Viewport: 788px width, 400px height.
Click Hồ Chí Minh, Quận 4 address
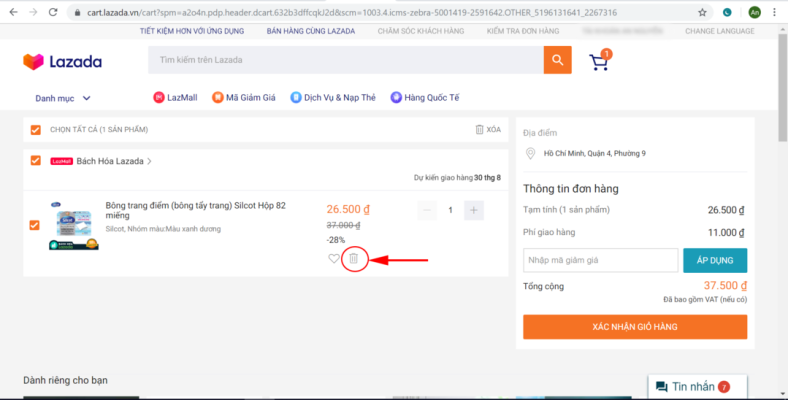click(x=595, y=153)
